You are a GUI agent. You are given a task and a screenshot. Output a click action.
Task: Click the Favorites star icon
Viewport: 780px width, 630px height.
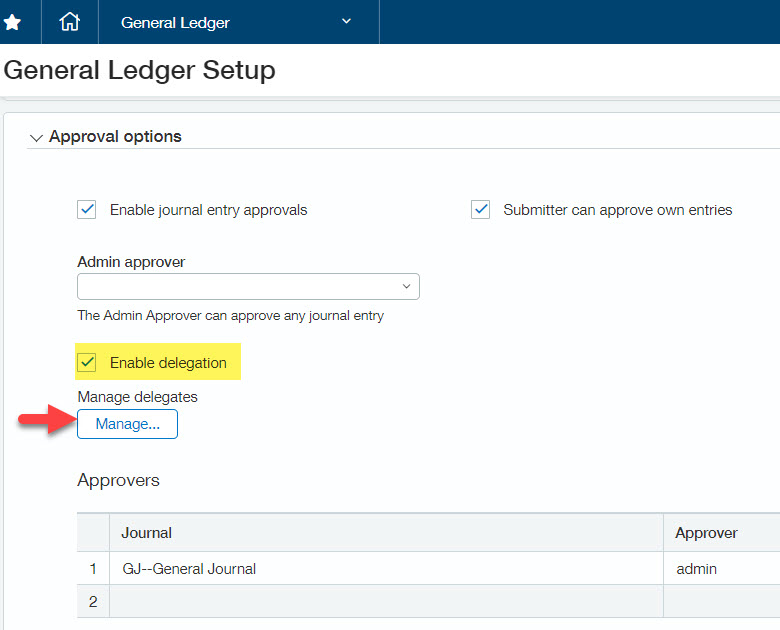click(13, 22)
